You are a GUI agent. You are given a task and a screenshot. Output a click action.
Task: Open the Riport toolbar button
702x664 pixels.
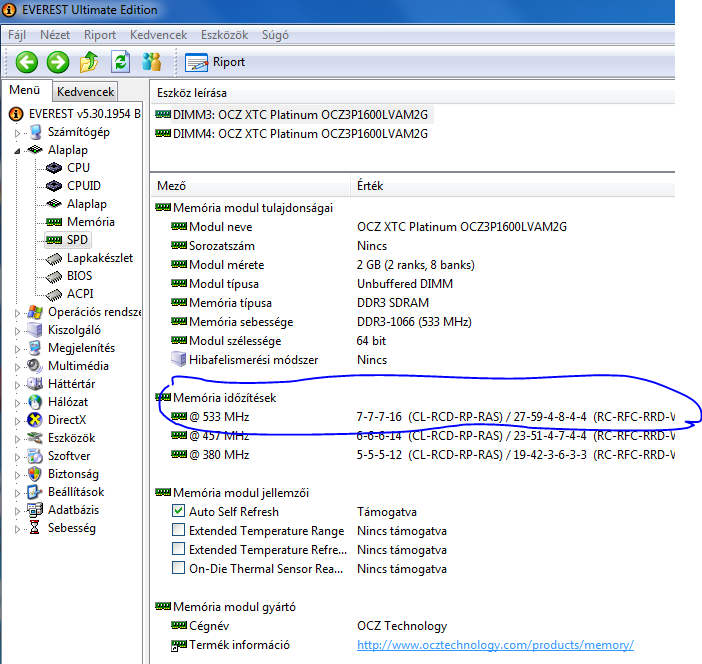tap(215, 62)
